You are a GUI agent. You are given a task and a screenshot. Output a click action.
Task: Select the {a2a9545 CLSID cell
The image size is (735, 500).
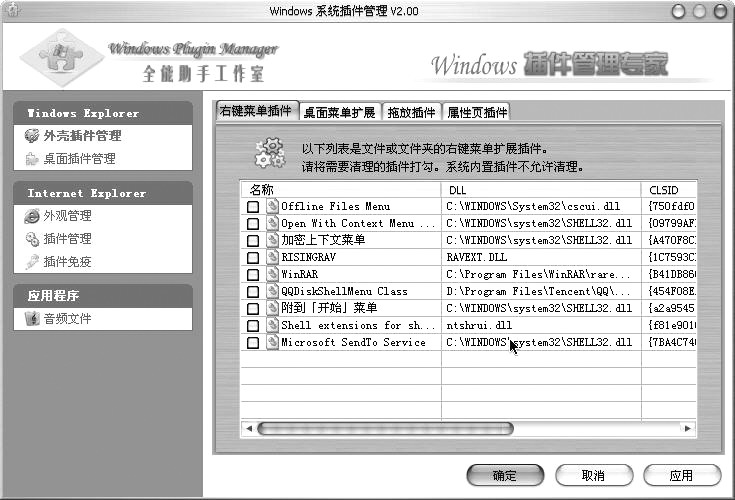669,308
